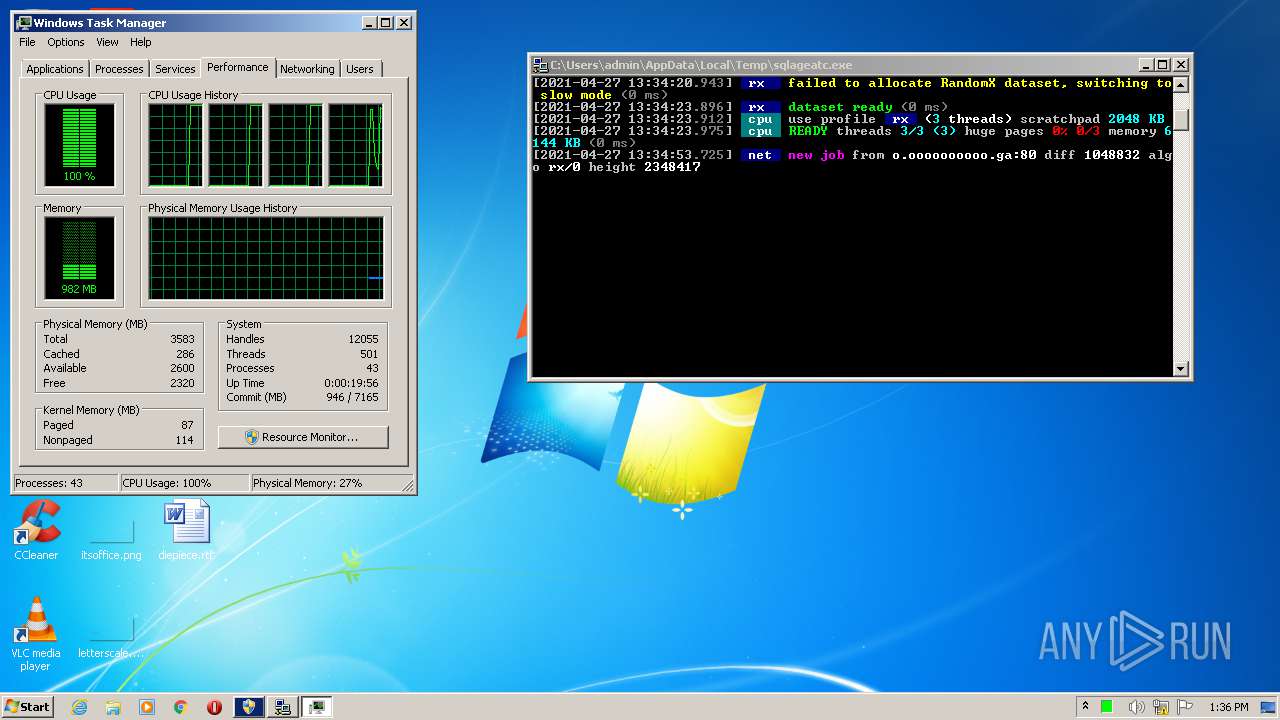Screen dimensions: 1280x720
Task: Open Windows Media Player taskbar icon
Action: (x=147, y=707)
